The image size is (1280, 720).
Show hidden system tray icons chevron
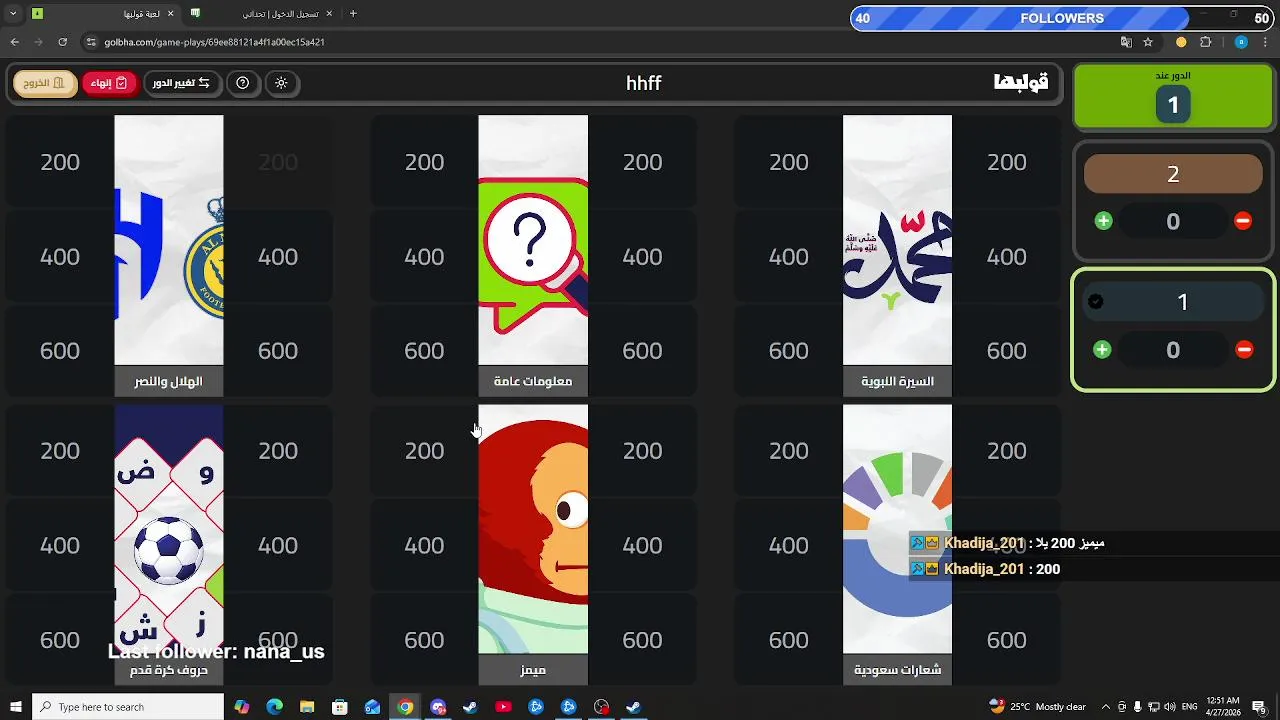click(1105, 707)
